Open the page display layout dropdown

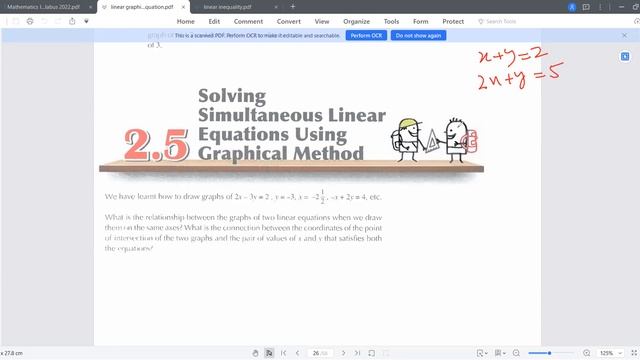pos(500,353)
